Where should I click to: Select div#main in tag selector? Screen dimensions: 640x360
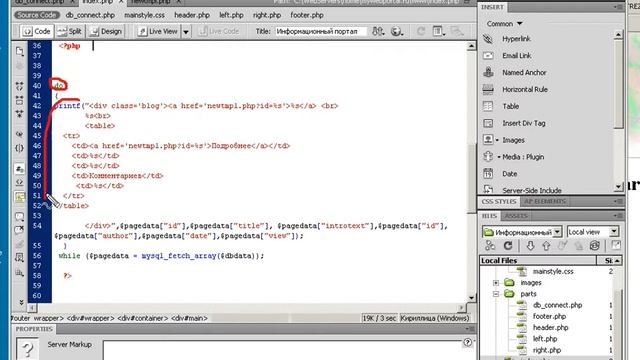(x=189, y=318)
